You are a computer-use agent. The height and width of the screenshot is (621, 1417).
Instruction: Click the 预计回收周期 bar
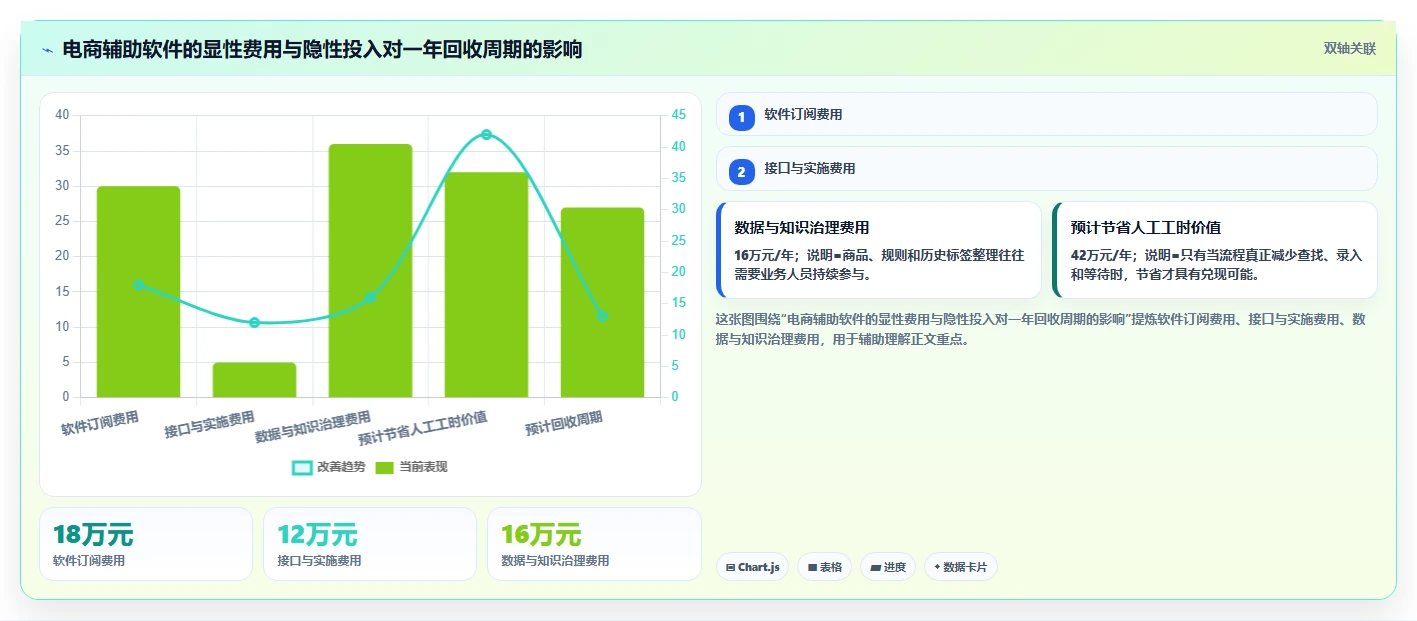pos(602,302)
